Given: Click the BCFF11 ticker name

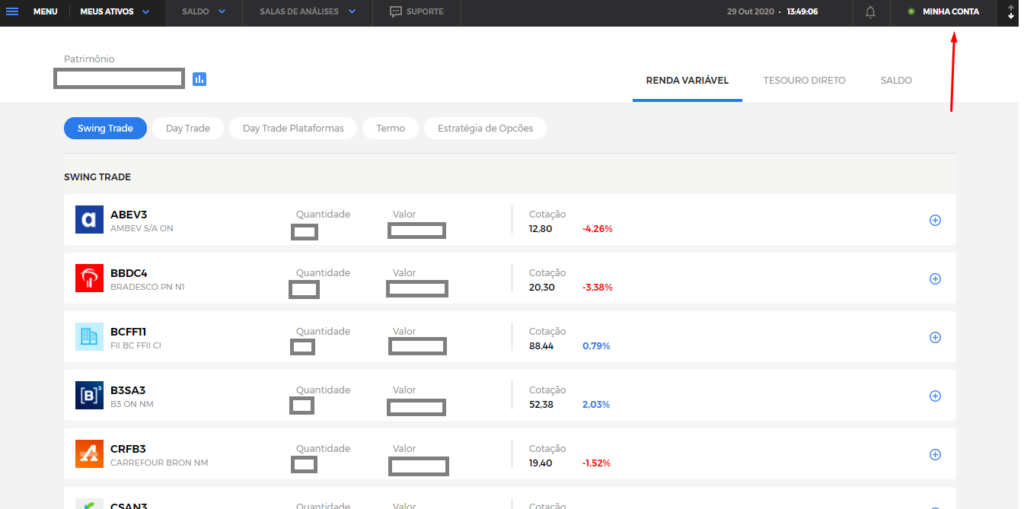Looking at the screenshot, I should [128, 331].
